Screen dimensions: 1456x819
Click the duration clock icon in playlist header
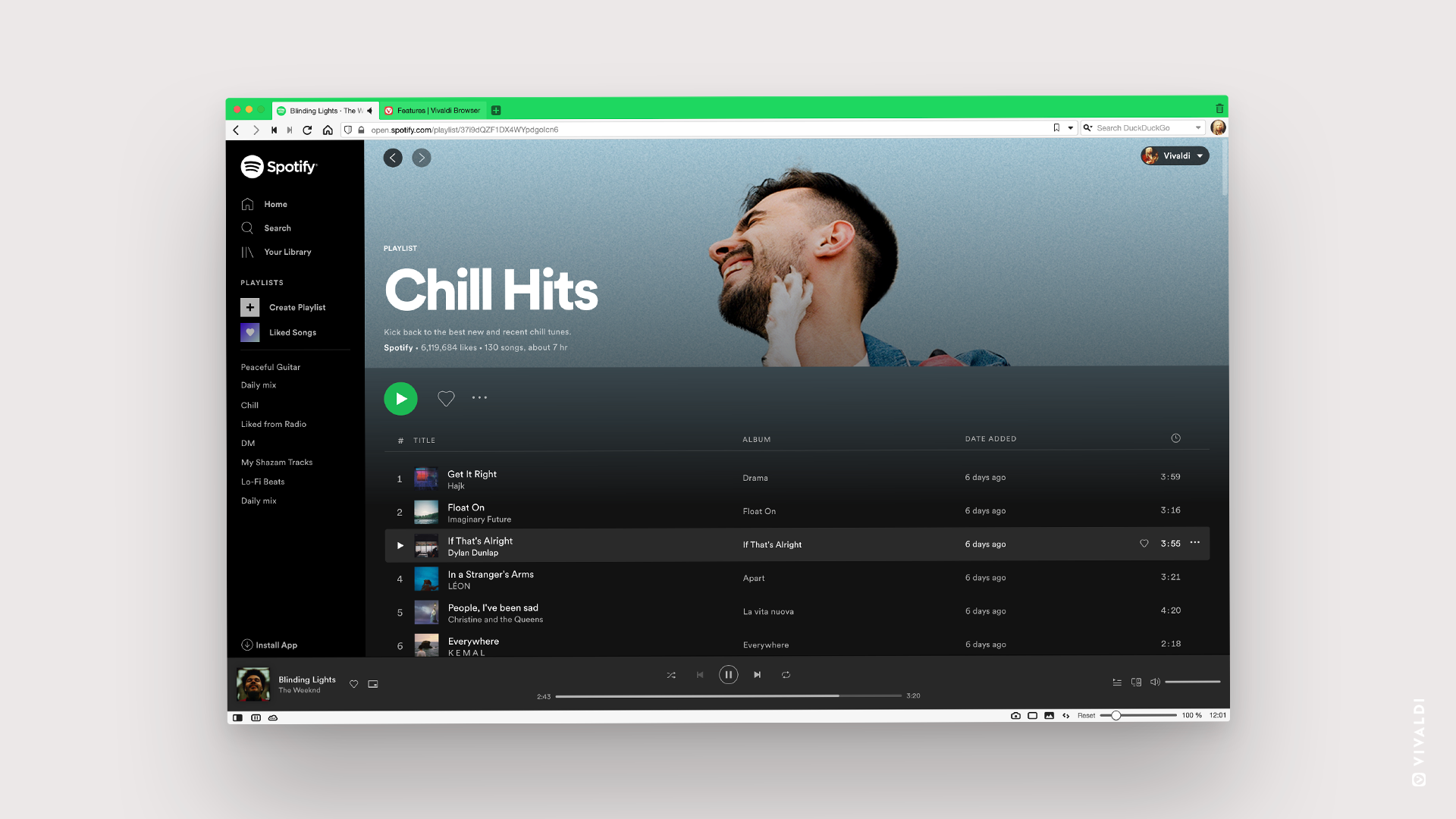(1176, 438)
